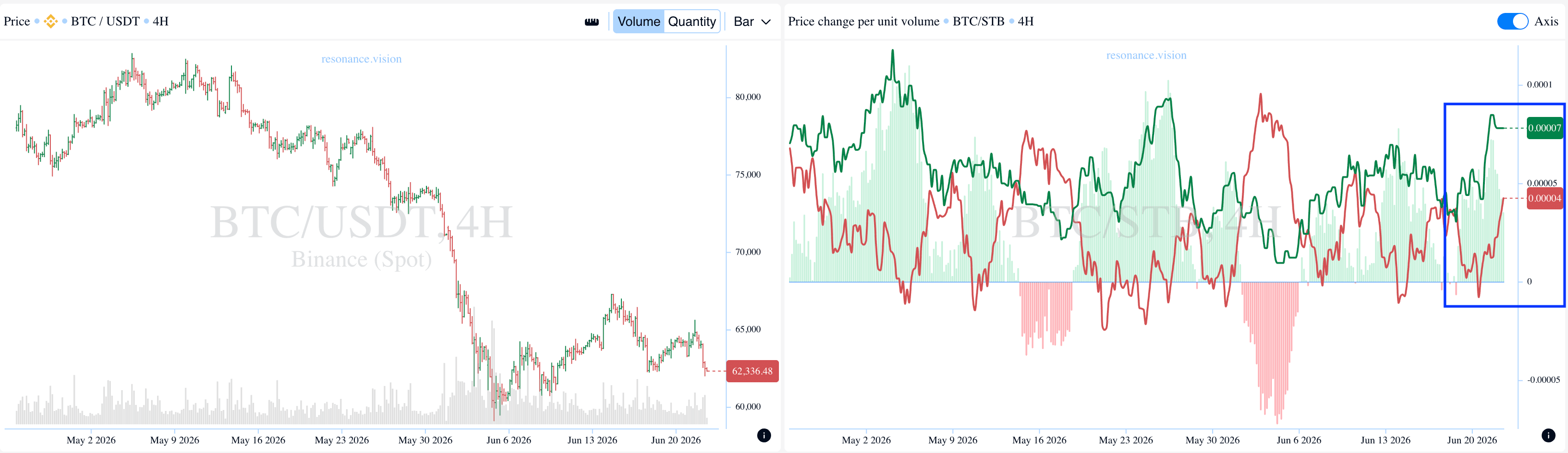
Task: Click the BTC/STB pair label
Action: (x=978, y=21)
